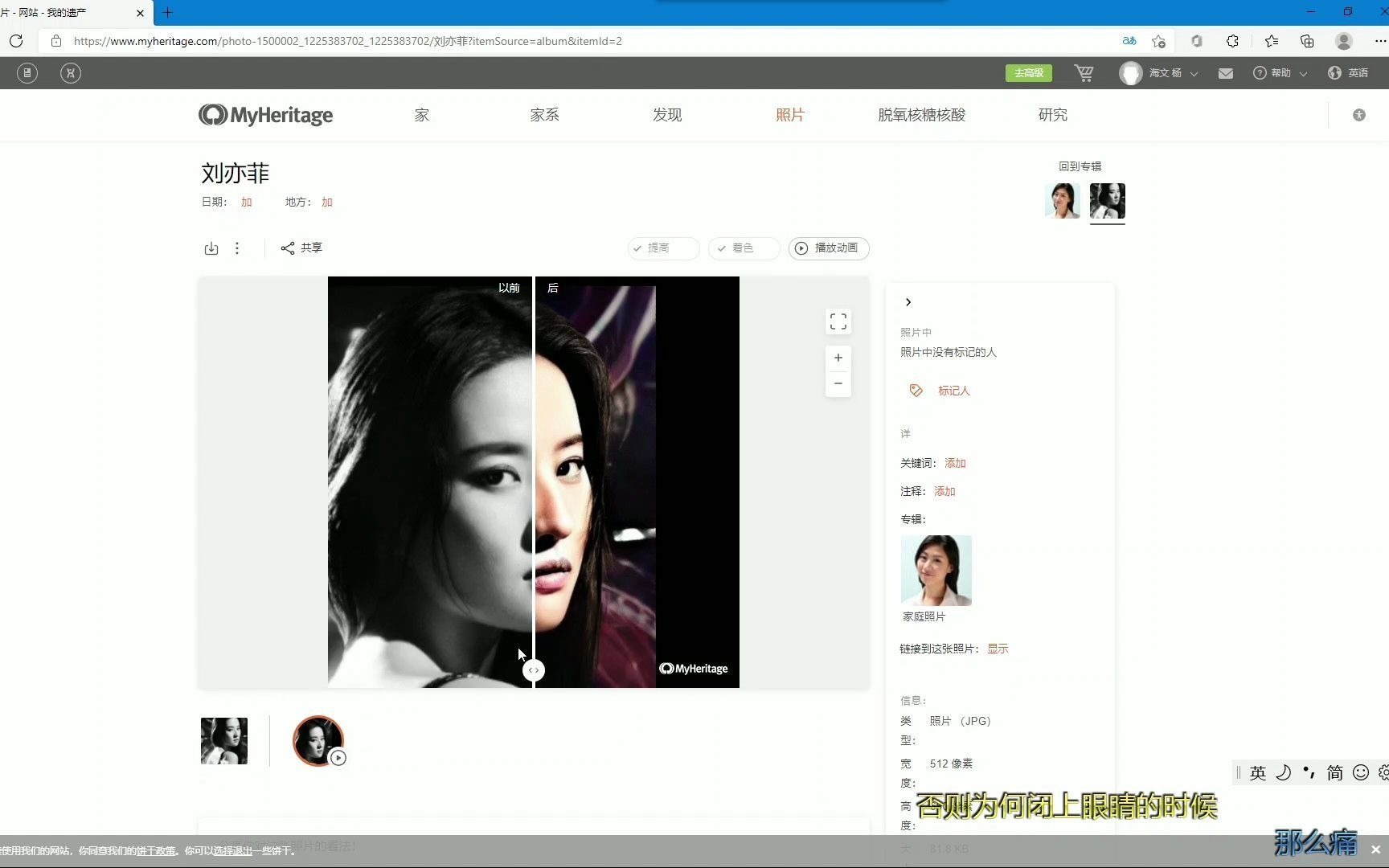Add page to favorites star icon
The height and width of the screenshot is (868, 1389).
(1158, 41)
